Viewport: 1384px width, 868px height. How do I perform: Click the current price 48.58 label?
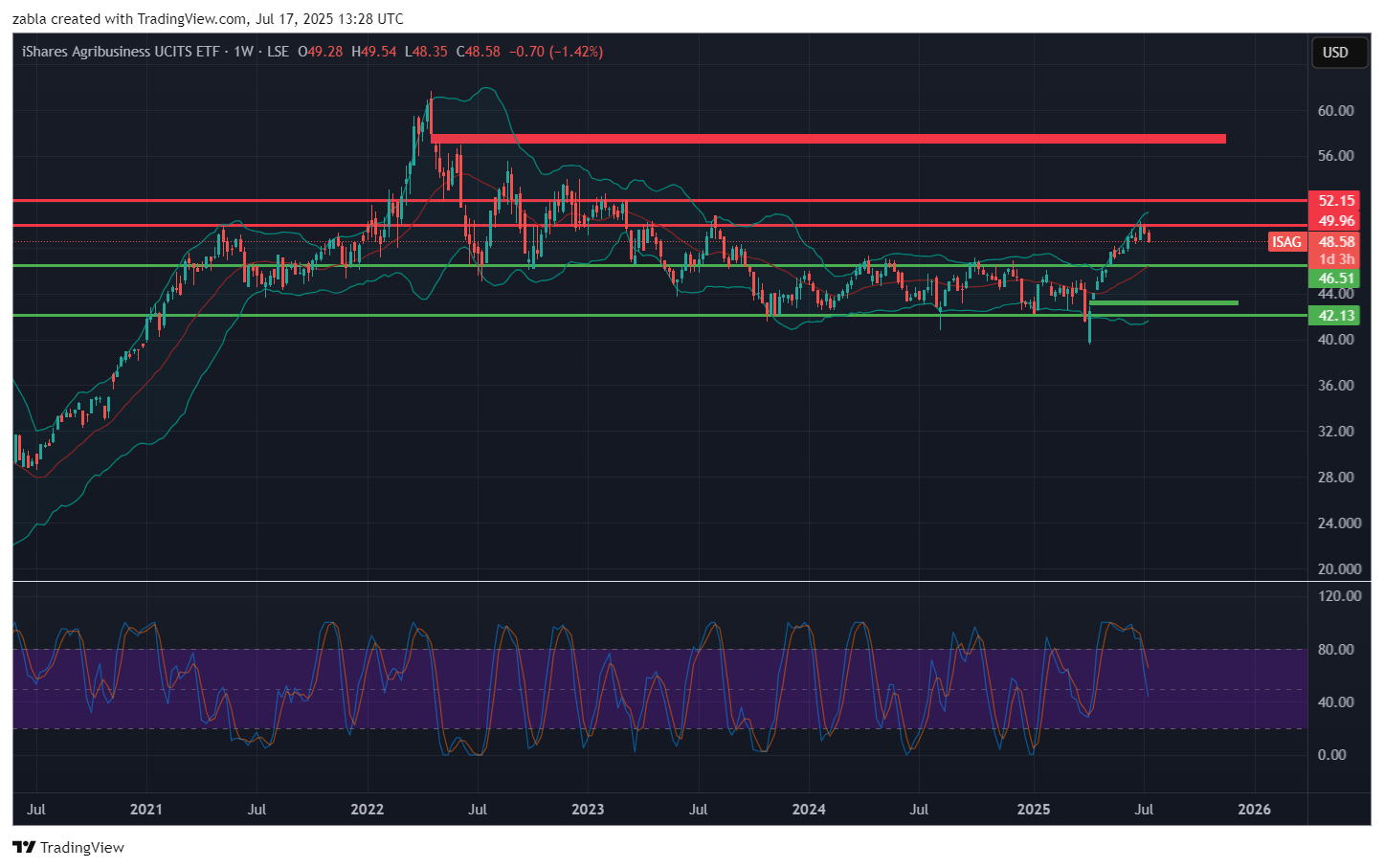[x=1336, y=242]
